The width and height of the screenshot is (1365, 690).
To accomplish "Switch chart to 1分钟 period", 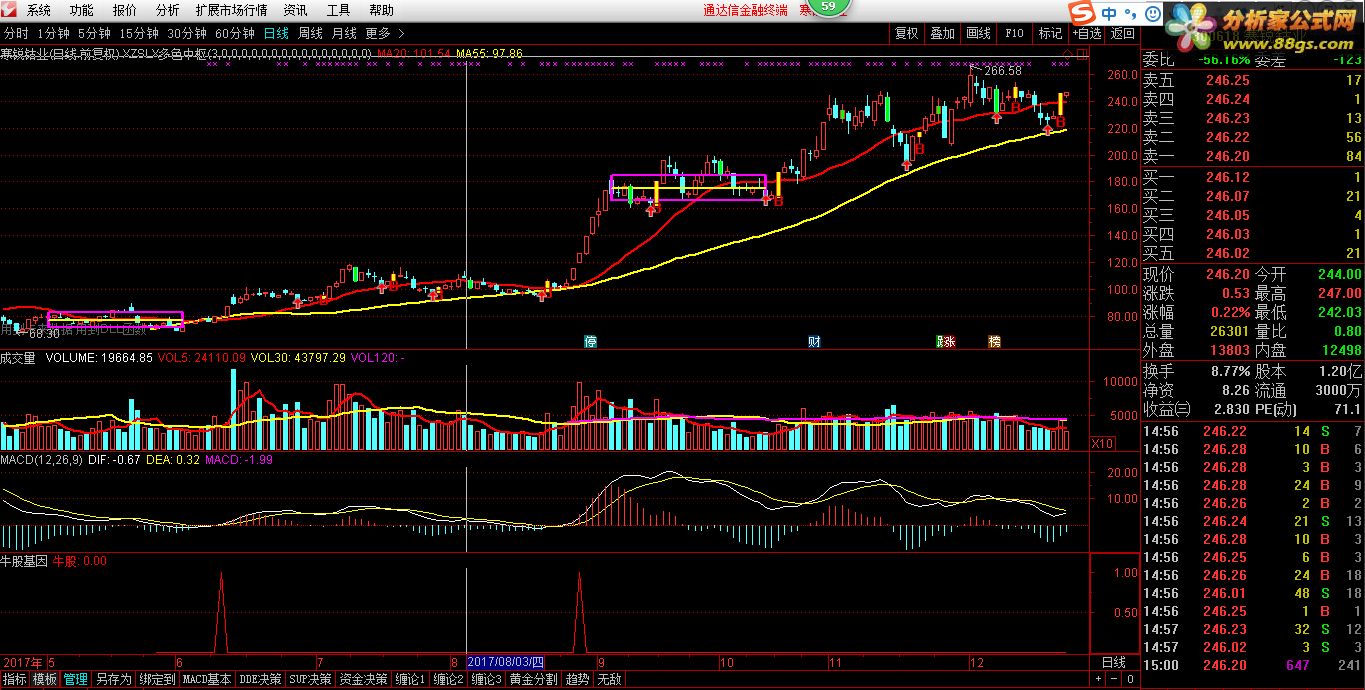I will 53,33.
